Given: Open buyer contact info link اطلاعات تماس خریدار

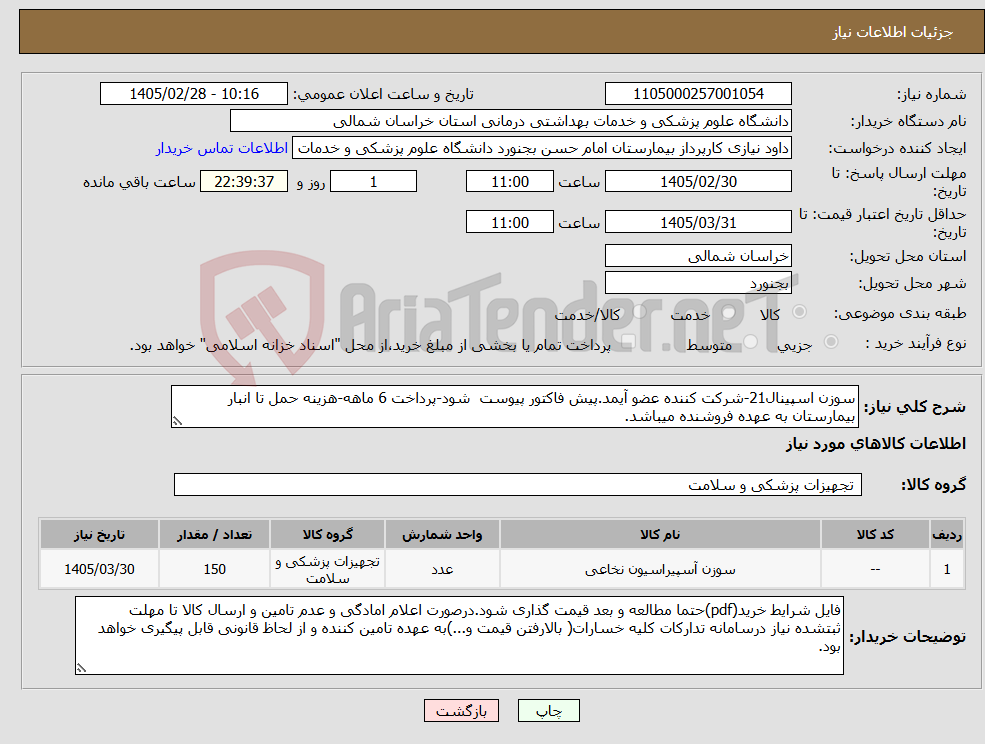Looking at the screenshot, I should (x=222, y=148).
